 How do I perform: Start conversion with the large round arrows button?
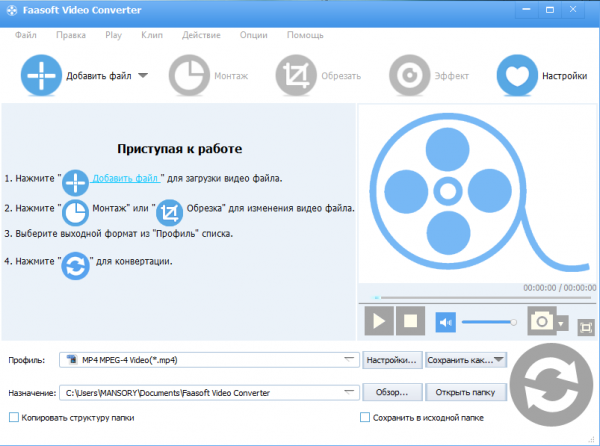551,385
